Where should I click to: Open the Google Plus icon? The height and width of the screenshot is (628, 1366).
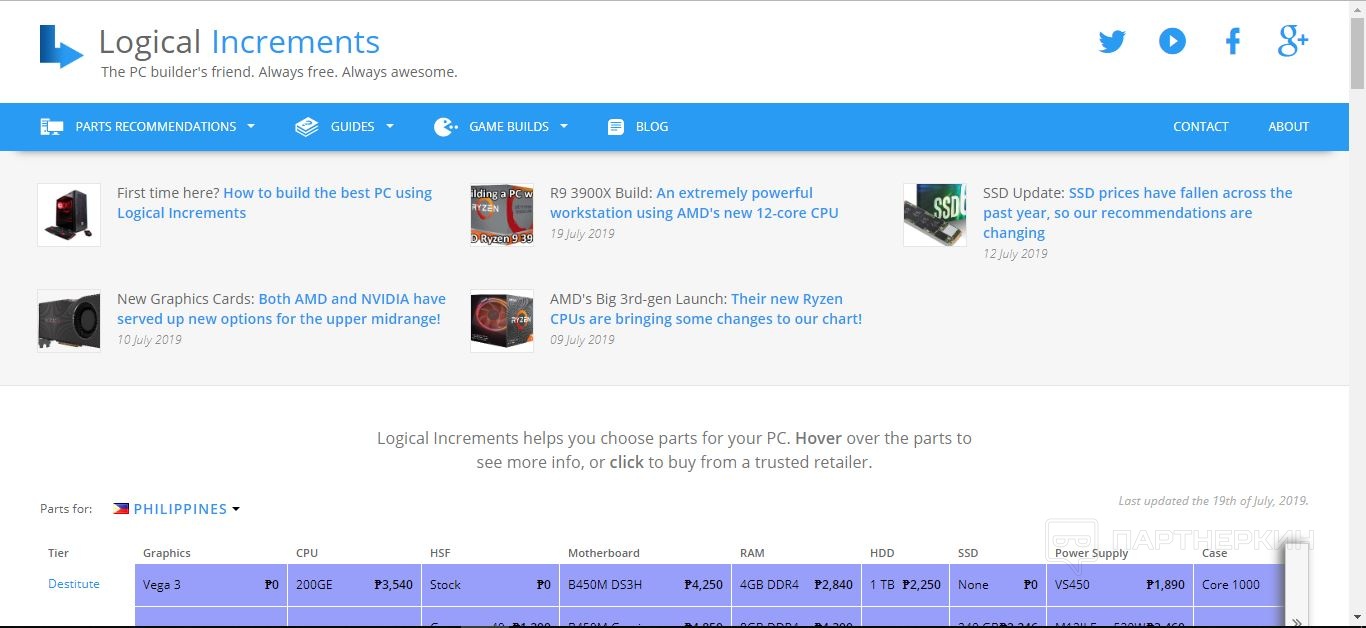click(x=1293, y=41)
